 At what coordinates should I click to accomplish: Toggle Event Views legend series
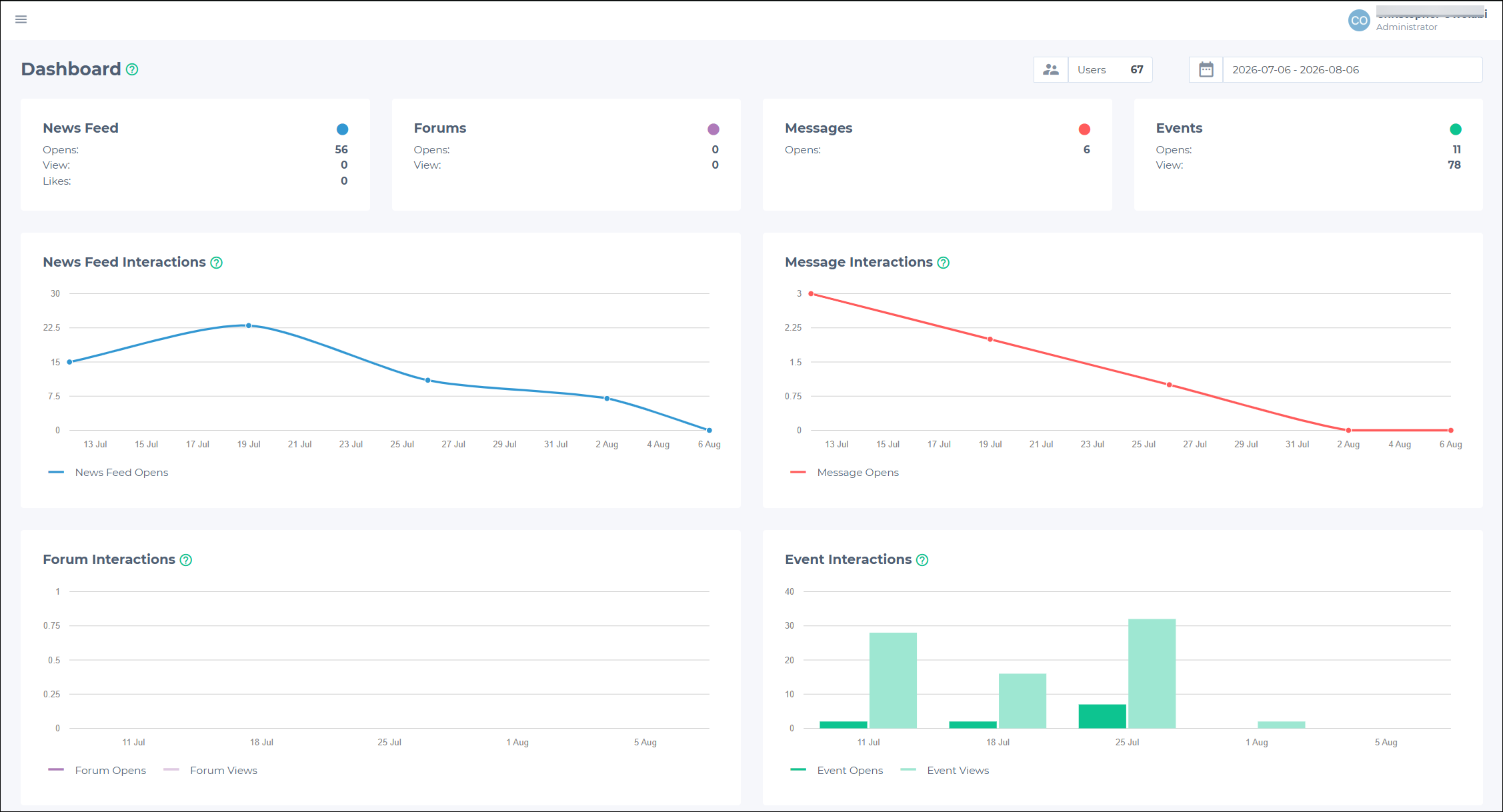click(945, 770)
